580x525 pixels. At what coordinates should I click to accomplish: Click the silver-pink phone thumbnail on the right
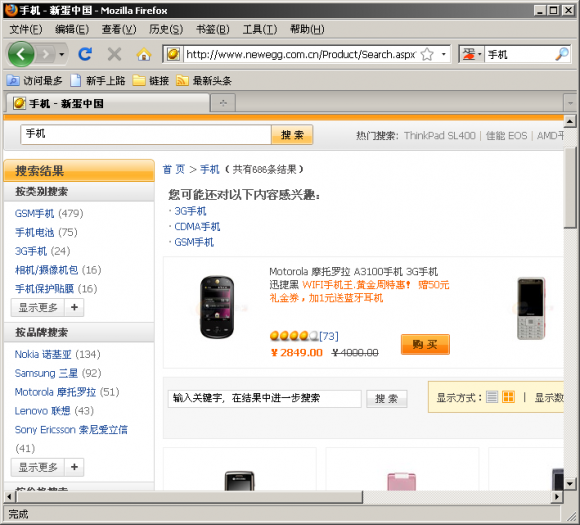(531, 308)
